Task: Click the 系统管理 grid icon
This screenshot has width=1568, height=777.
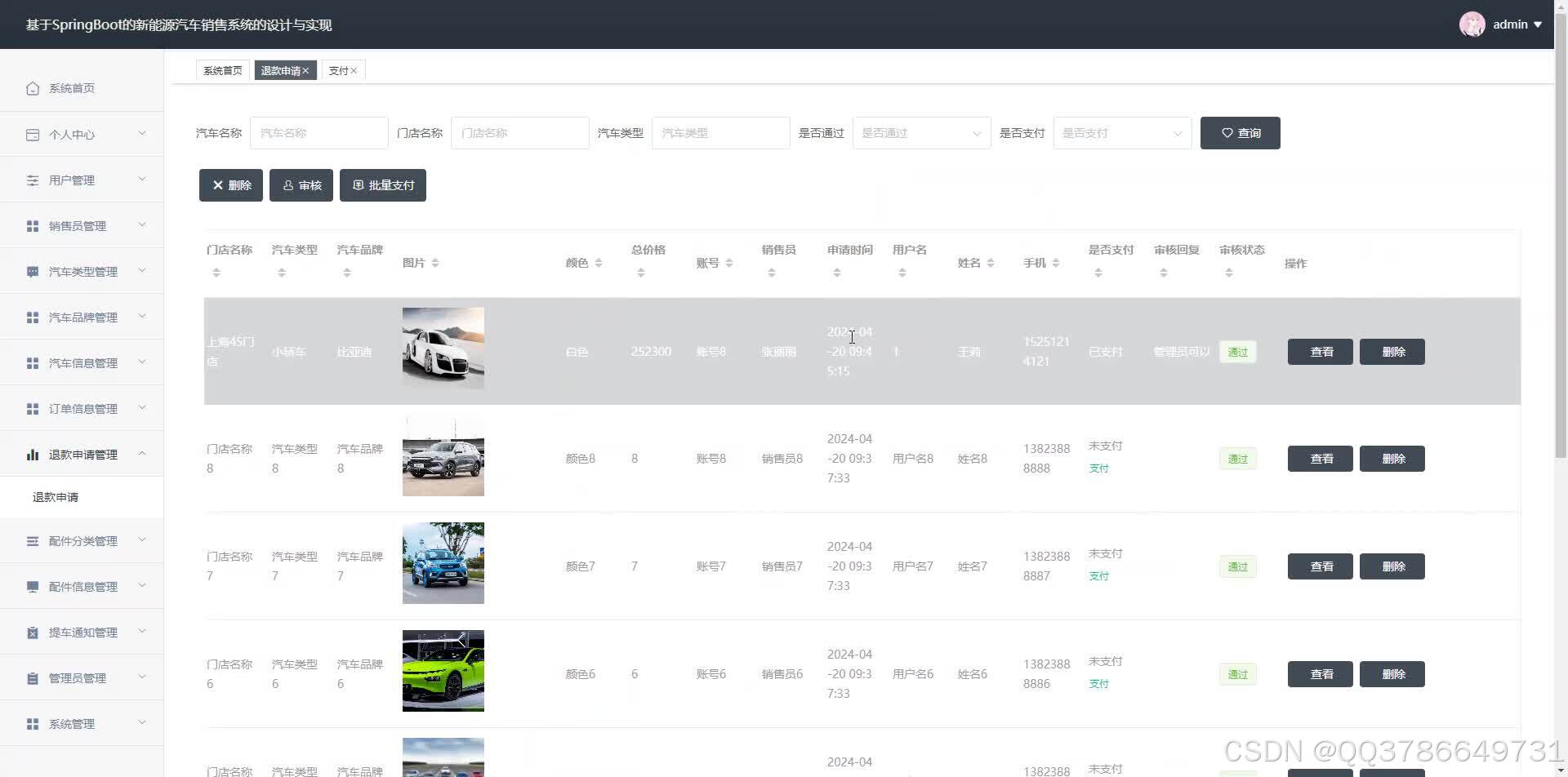Action: tap(33, 724)
